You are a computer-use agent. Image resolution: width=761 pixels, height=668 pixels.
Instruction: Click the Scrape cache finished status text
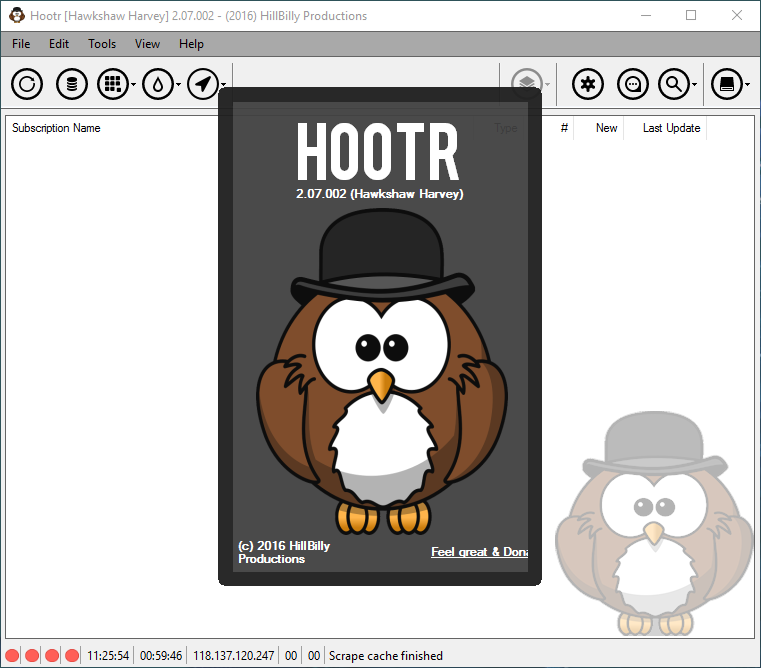[386, 656]
